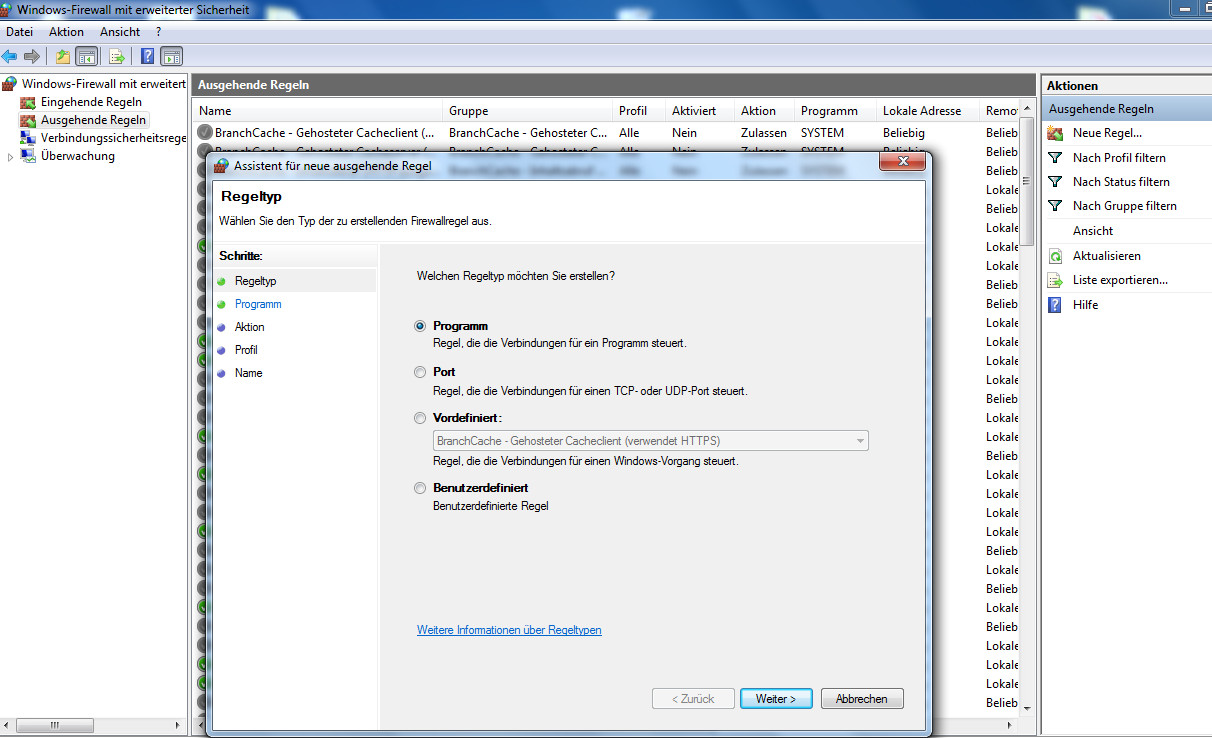Click the 'Nein' cell in first row

pos(684,133)
